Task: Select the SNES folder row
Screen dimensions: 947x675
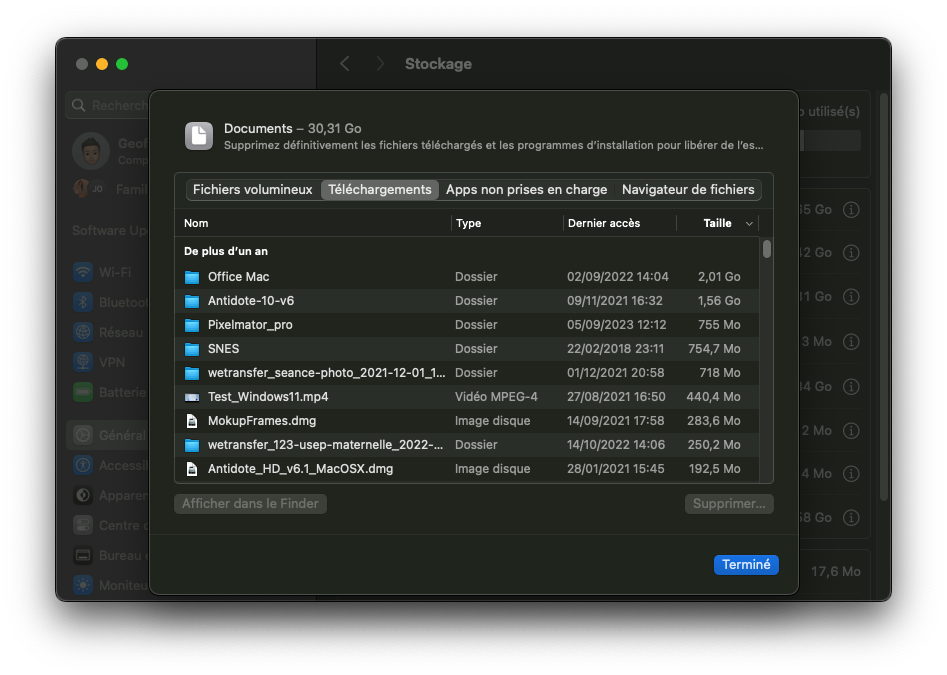Action: tap(467, 349)
